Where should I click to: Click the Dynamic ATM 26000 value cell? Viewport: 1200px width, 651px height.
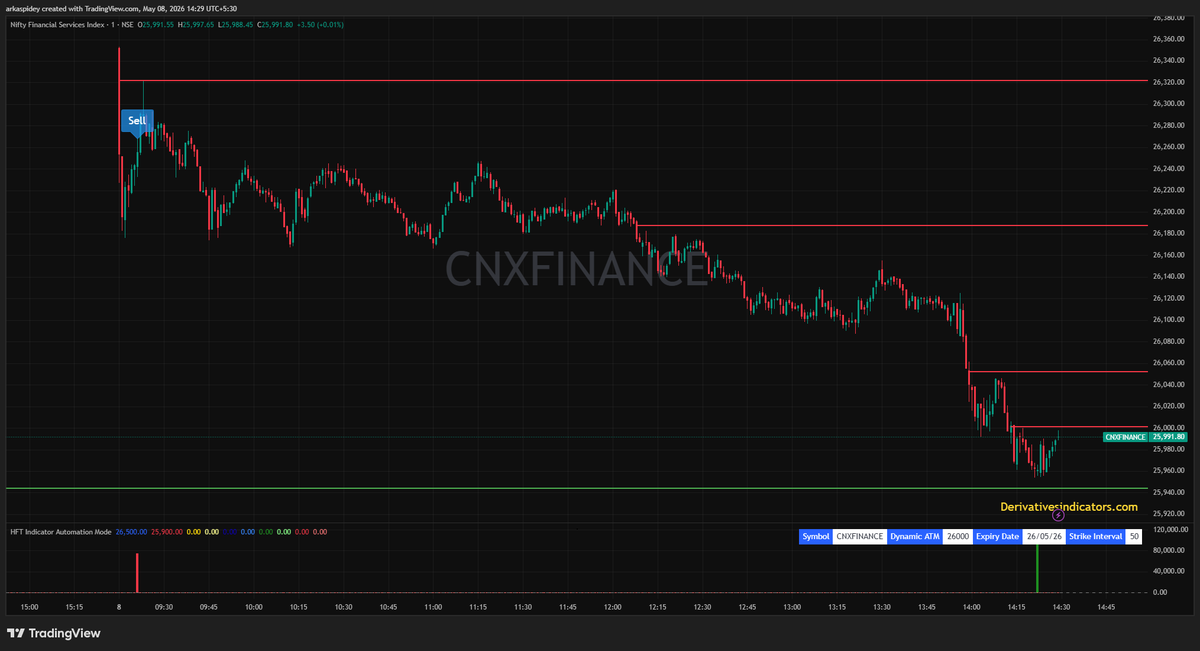point(958,536)
